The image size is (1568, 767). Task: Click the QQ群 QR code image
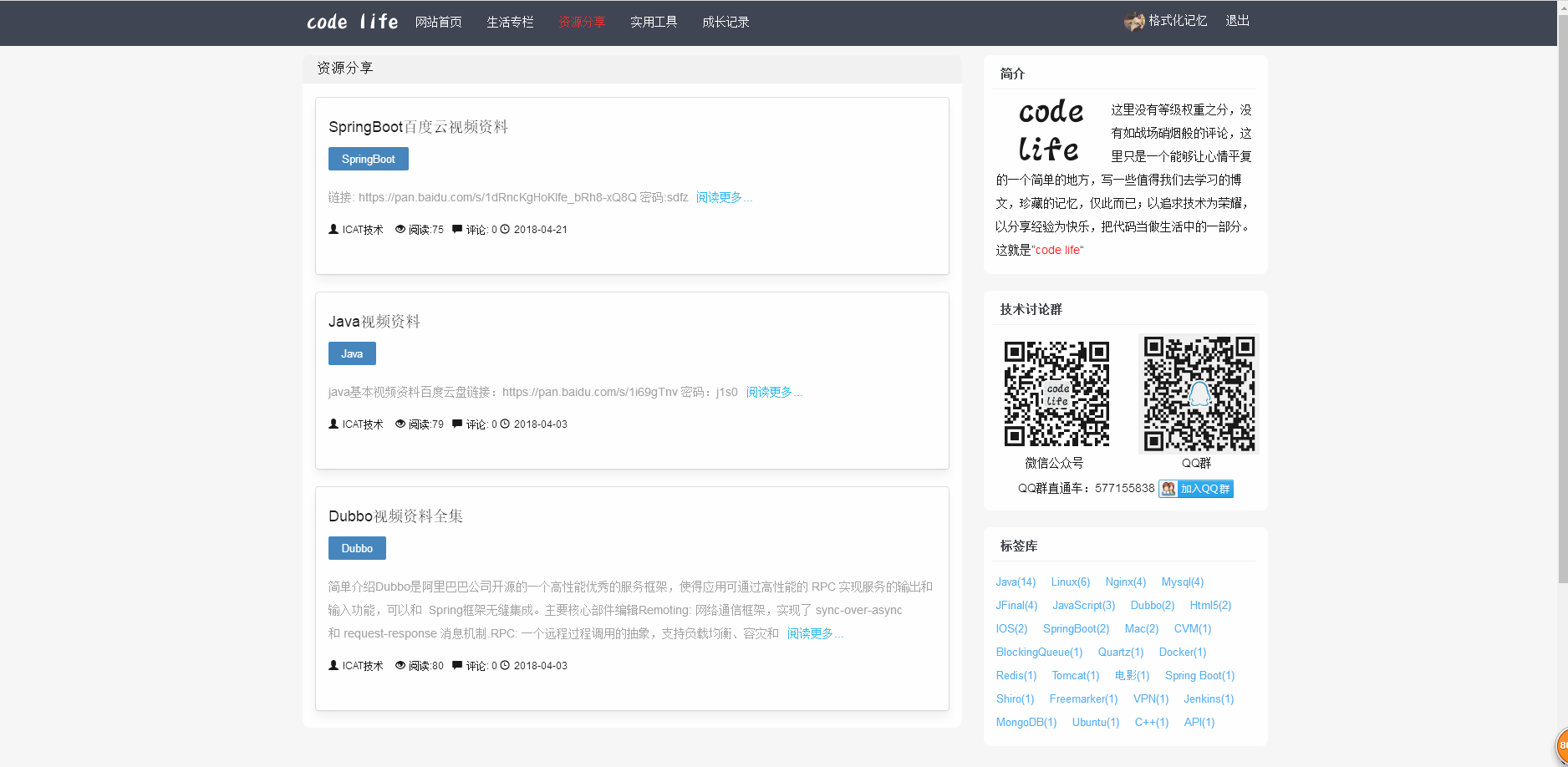(x=1199, y=394)
